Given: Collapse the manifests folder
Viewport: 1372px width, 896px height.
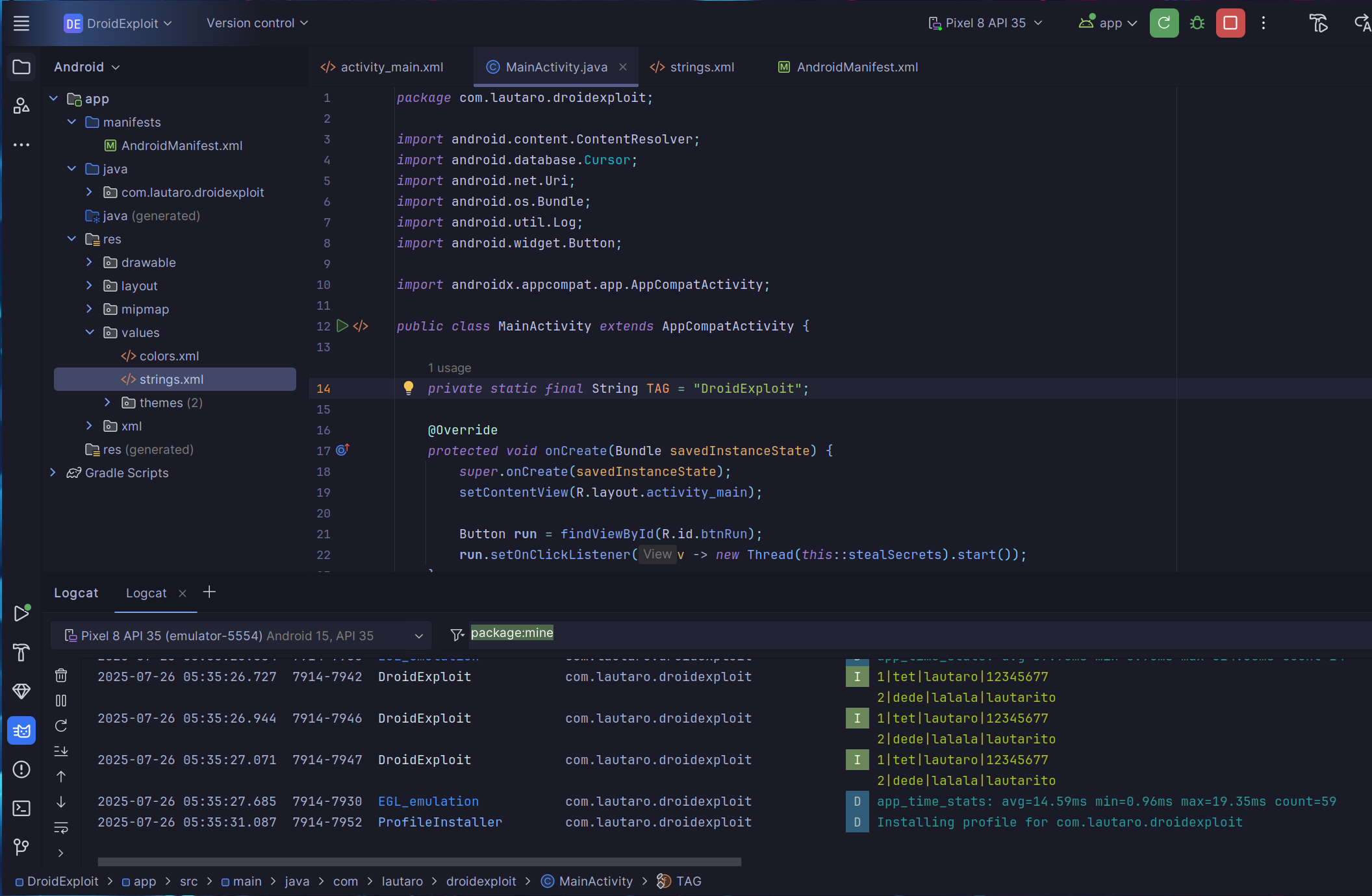Looking at the screenshot, I should tap(71, 122).
